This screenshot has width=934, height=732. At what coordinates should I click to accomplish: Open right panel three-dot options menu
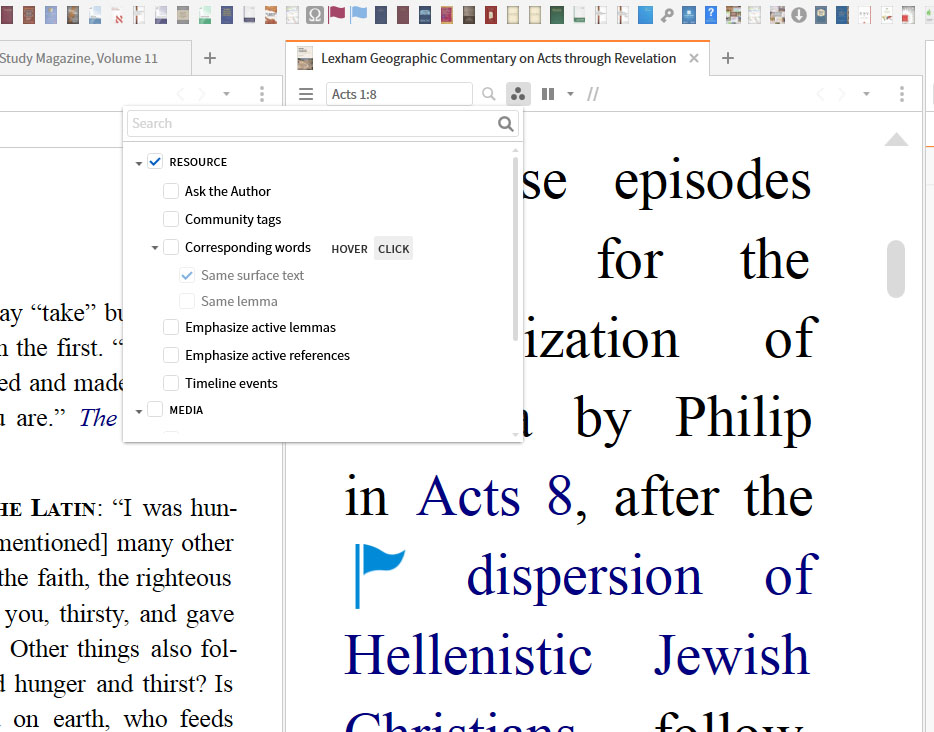point(902,94)
